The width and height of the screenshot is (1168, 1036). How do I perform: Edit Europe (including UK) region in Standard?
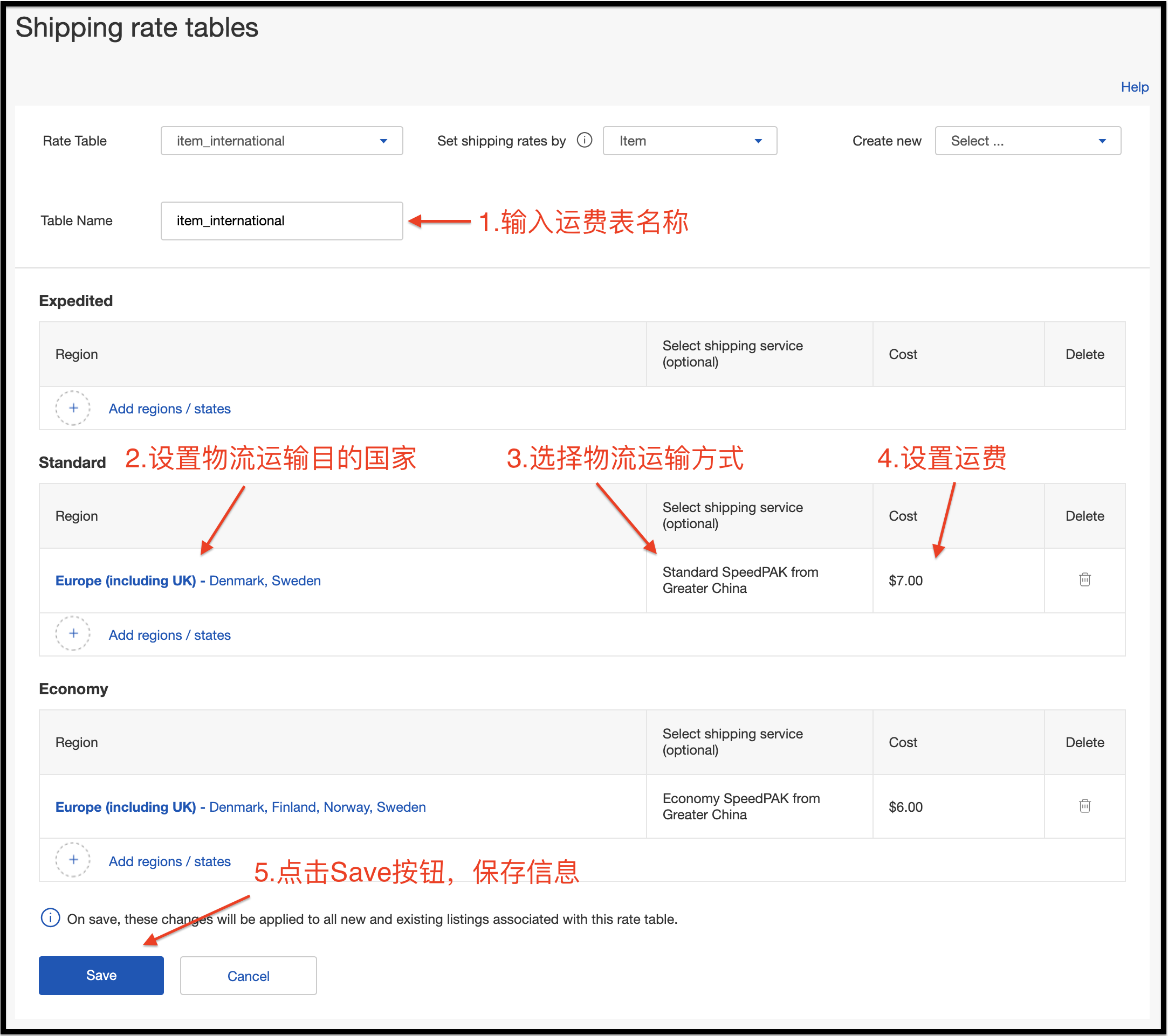(127, 580)
